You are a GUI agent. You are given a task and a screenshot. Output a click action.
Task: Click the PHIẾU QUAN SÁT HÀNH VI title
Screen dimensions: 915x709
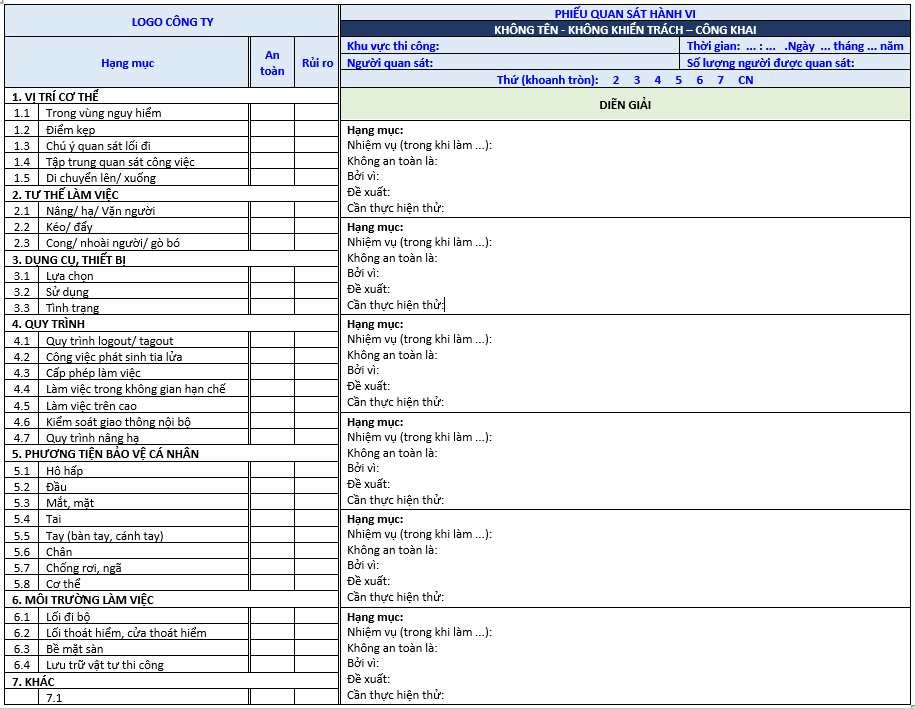pyautogui.click(x=625, y=13)
